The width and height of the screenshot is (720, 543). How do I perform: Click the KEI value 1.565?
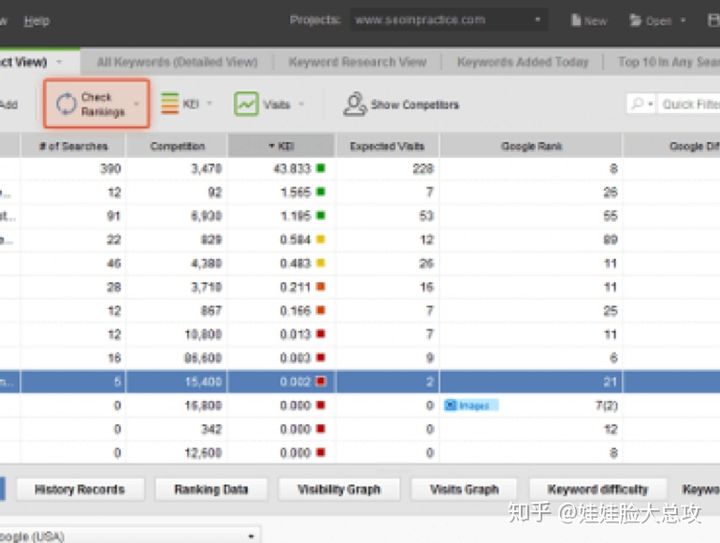296,192
